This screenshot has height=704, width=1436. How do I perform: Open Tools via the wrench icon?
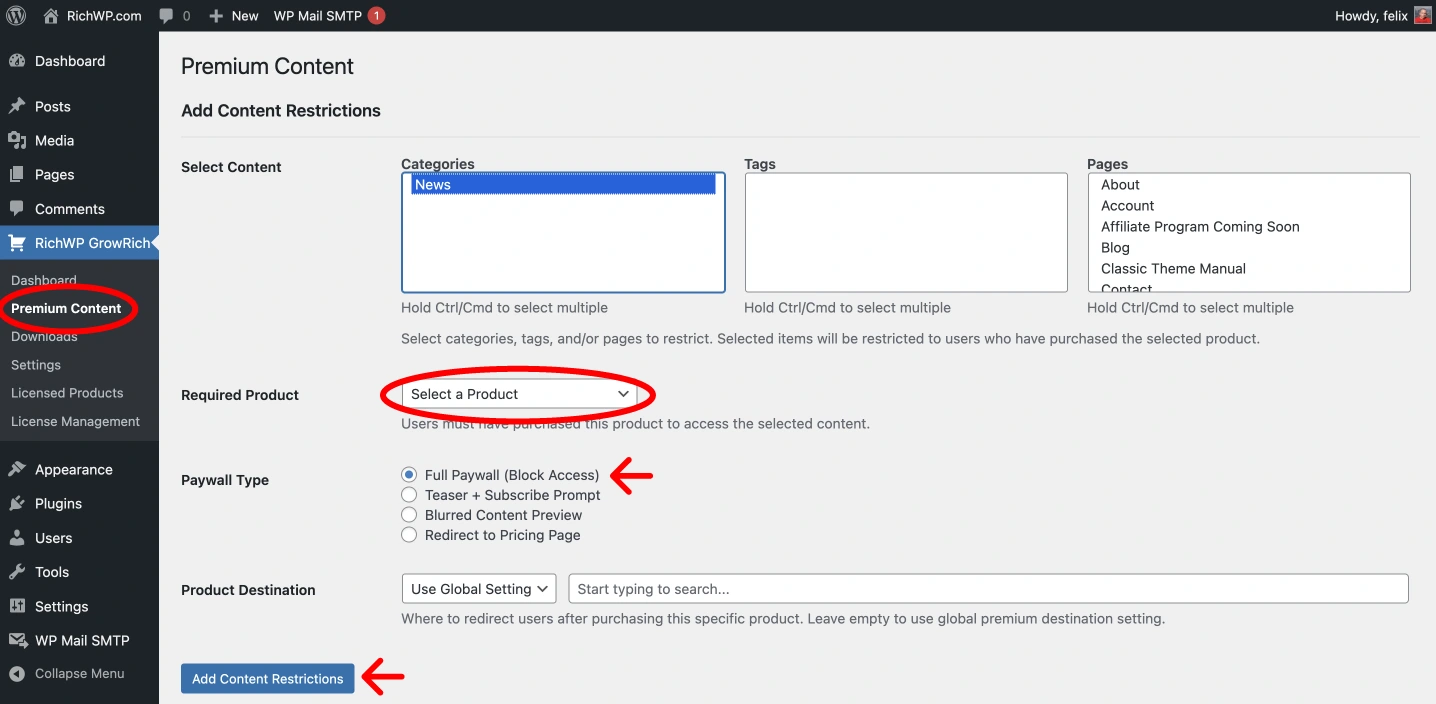click(x=17, y=572)
